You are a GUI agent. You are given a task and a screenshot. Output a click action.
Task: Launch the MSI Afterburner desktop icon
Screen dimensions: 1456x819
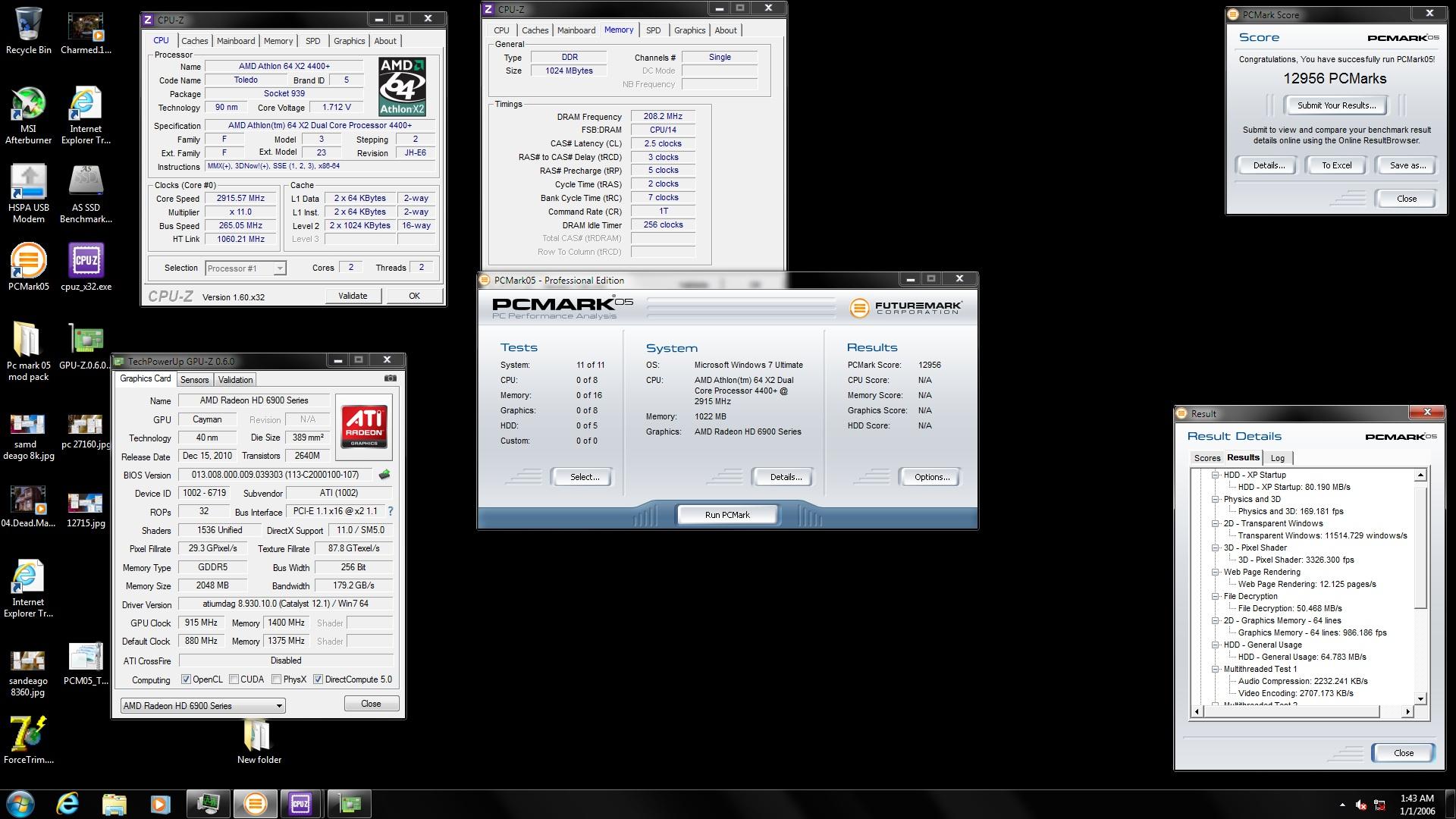click(28, 115)
